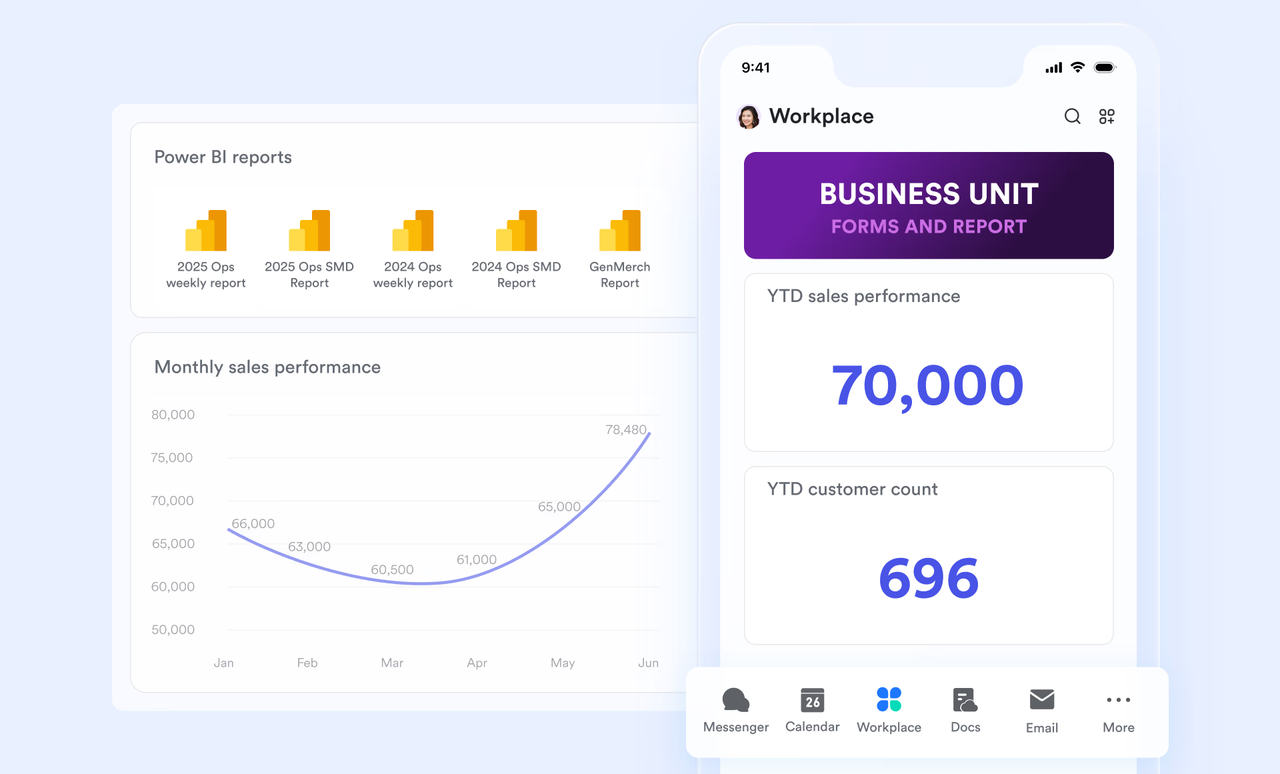
Task: Tap the Business Unit Forms and Report banner
Action: coord(928,206)
